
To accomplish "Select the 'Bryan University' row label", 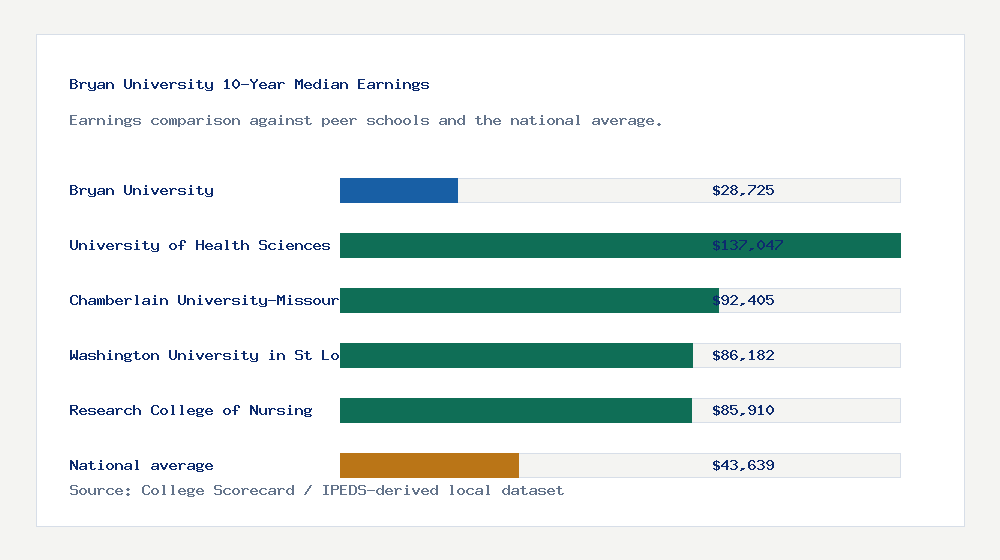I will tap(142, 190).
